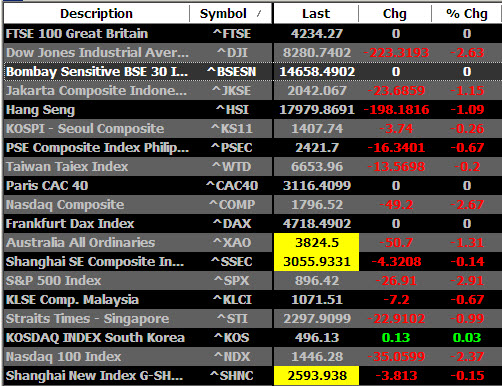Screen dimensions: 502x386
Task: Select the Straits Times - Singapore row
Action: tap(253, 319)
